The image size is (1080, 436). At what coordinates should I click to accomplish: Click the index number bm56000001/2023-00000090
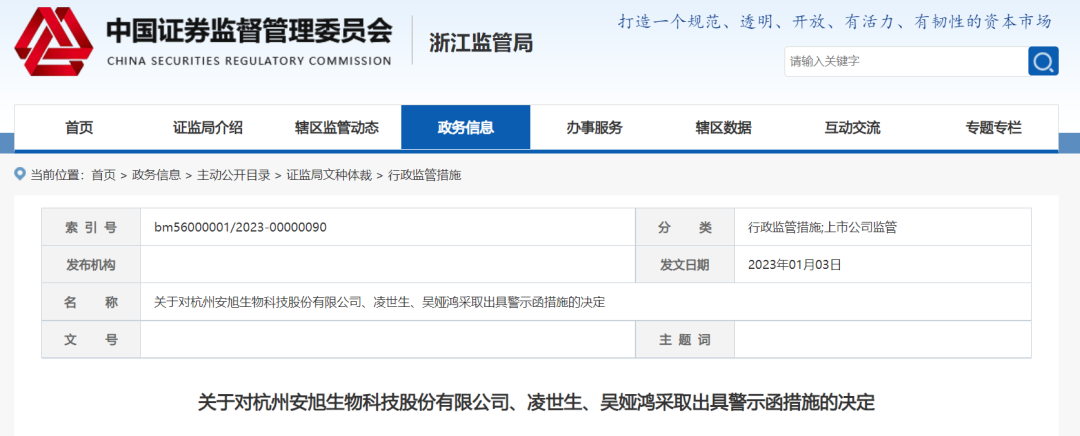point(240,227)
